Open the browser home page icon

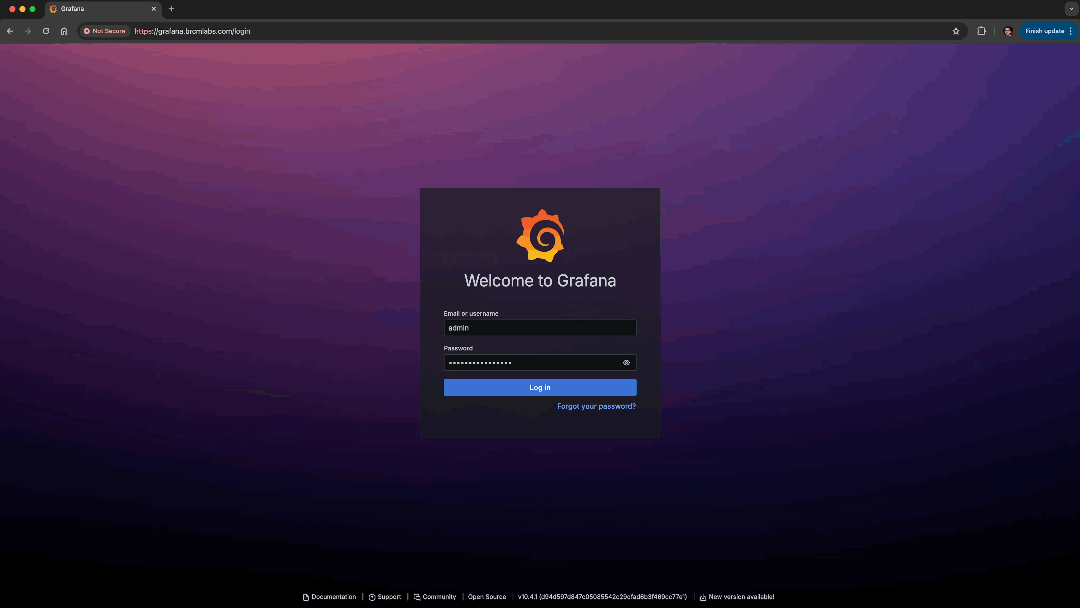point(64,31)
